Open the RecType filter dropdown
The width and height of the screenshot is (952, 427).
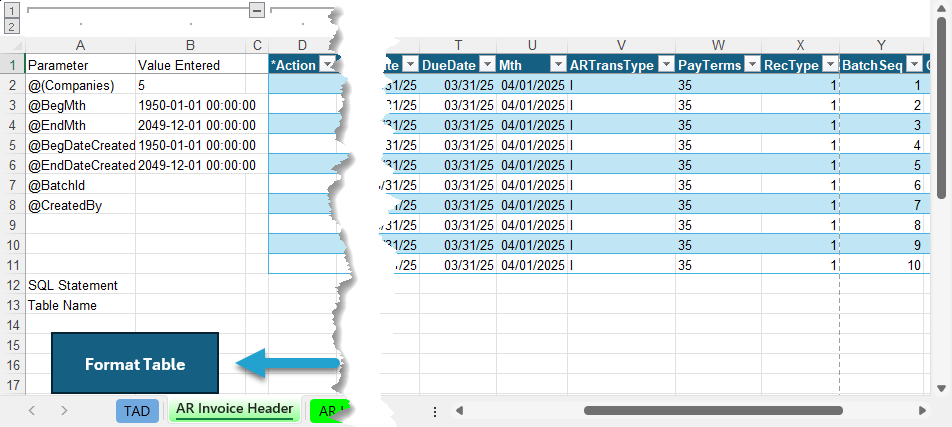click(829, 65)
